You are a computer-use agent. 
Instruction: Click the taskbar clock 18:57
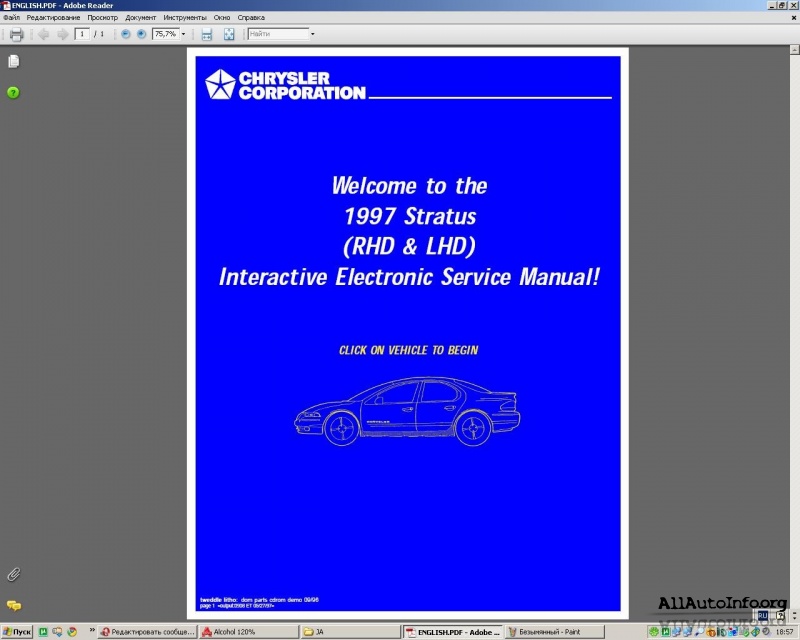[x=784, y=632]
